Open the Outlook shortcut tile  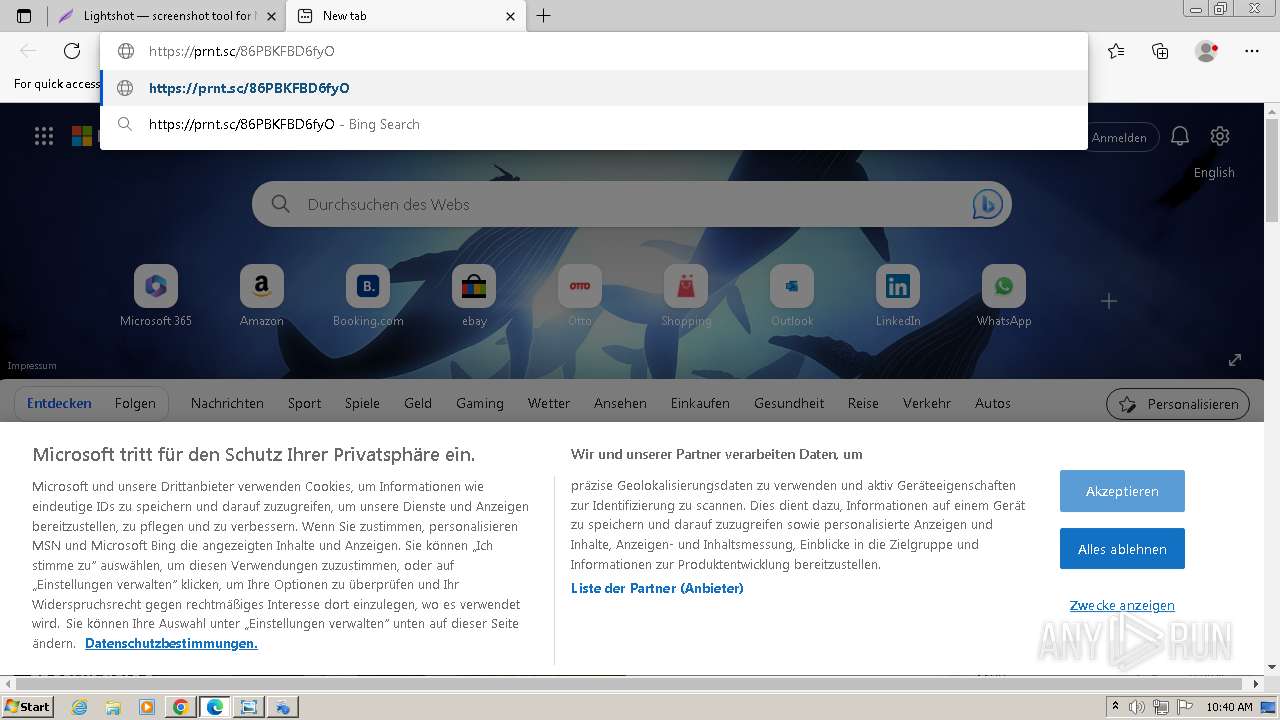coord(792,296)
